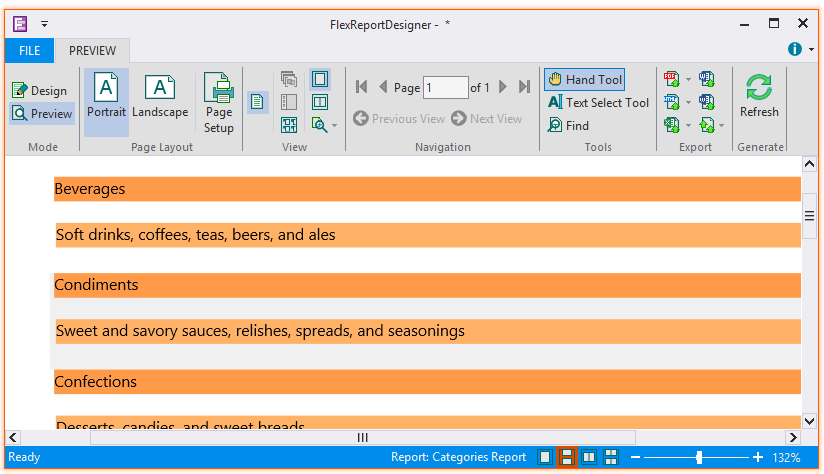
Task: Expand the zoom tool dropdown arrow
Action: click(x=334, y=126)
